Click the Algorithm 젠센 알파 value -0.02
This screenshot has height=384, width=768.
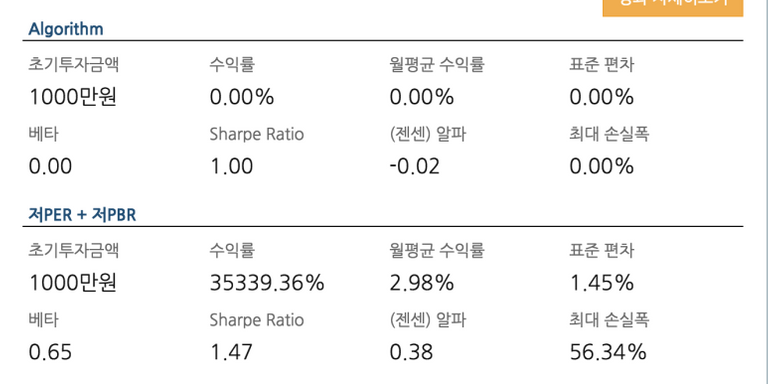[x=414, y=167]
